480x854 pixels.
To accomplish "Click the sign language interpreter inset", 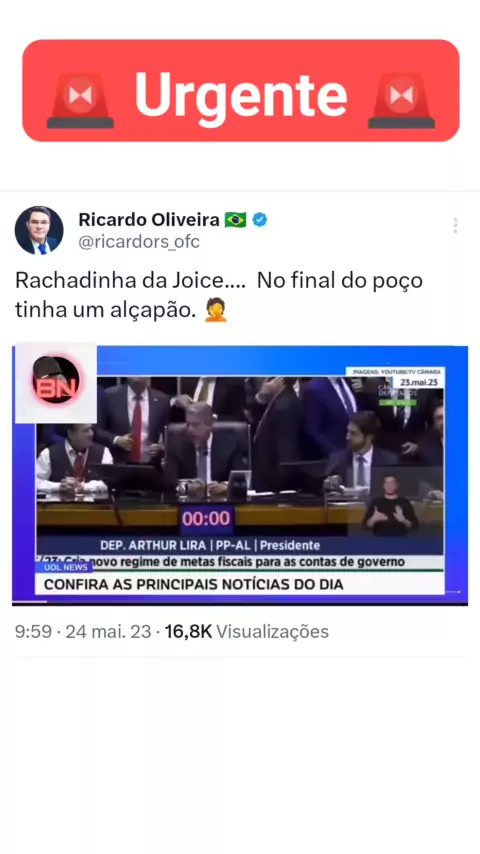I will point(392,505).
